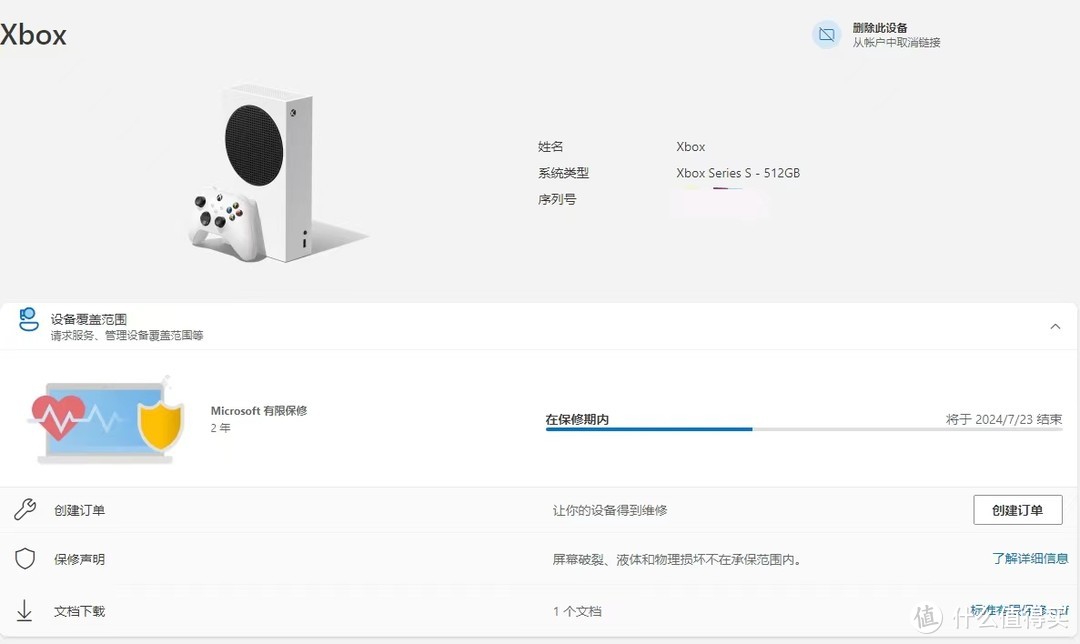Image resolution: width=1080 pixels, height=644 pixels.
Task: Click the 让你的设备得到维修 description
Action: (610, 510)
